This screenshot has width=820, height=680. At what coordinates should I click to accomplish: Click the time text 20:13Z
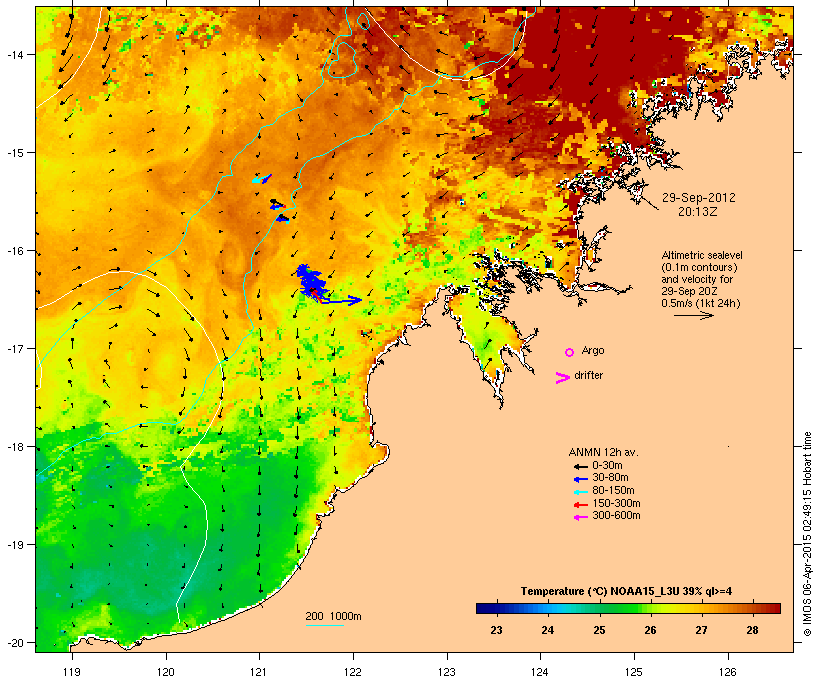click(x=698, y=211)
